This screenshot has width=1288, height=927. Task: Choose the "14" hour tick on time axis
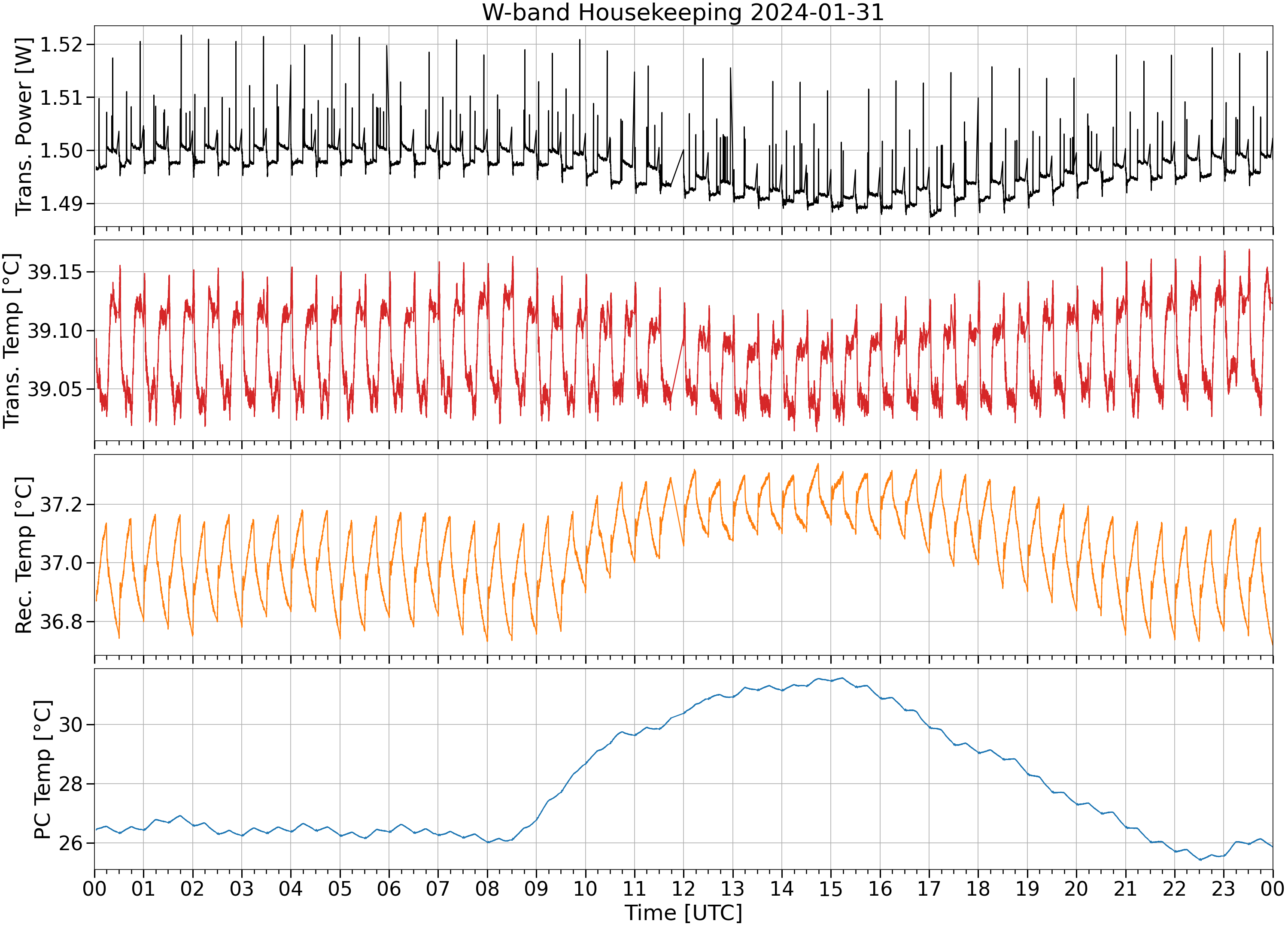pyautogui.click(x=781, y=888)
